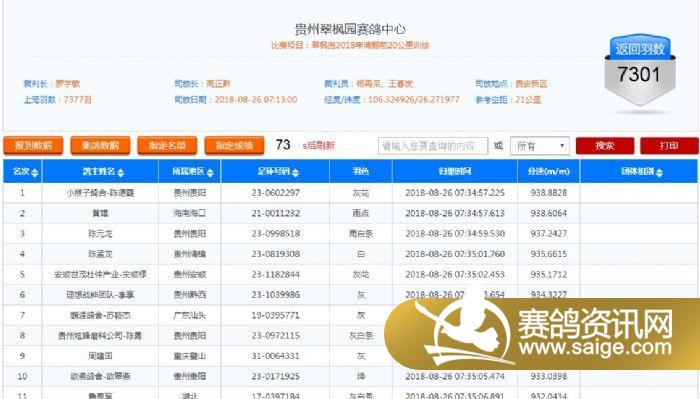Open the 所有 filter dropdown
The image size is (700, 399).
(x=540, y=146)
